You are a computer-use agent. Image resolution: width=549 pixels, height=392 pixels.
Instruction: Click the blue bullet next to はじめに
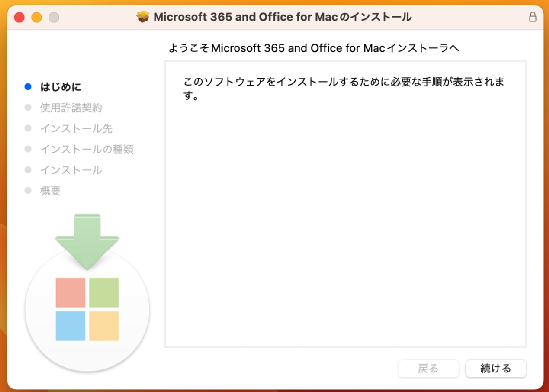28,87
